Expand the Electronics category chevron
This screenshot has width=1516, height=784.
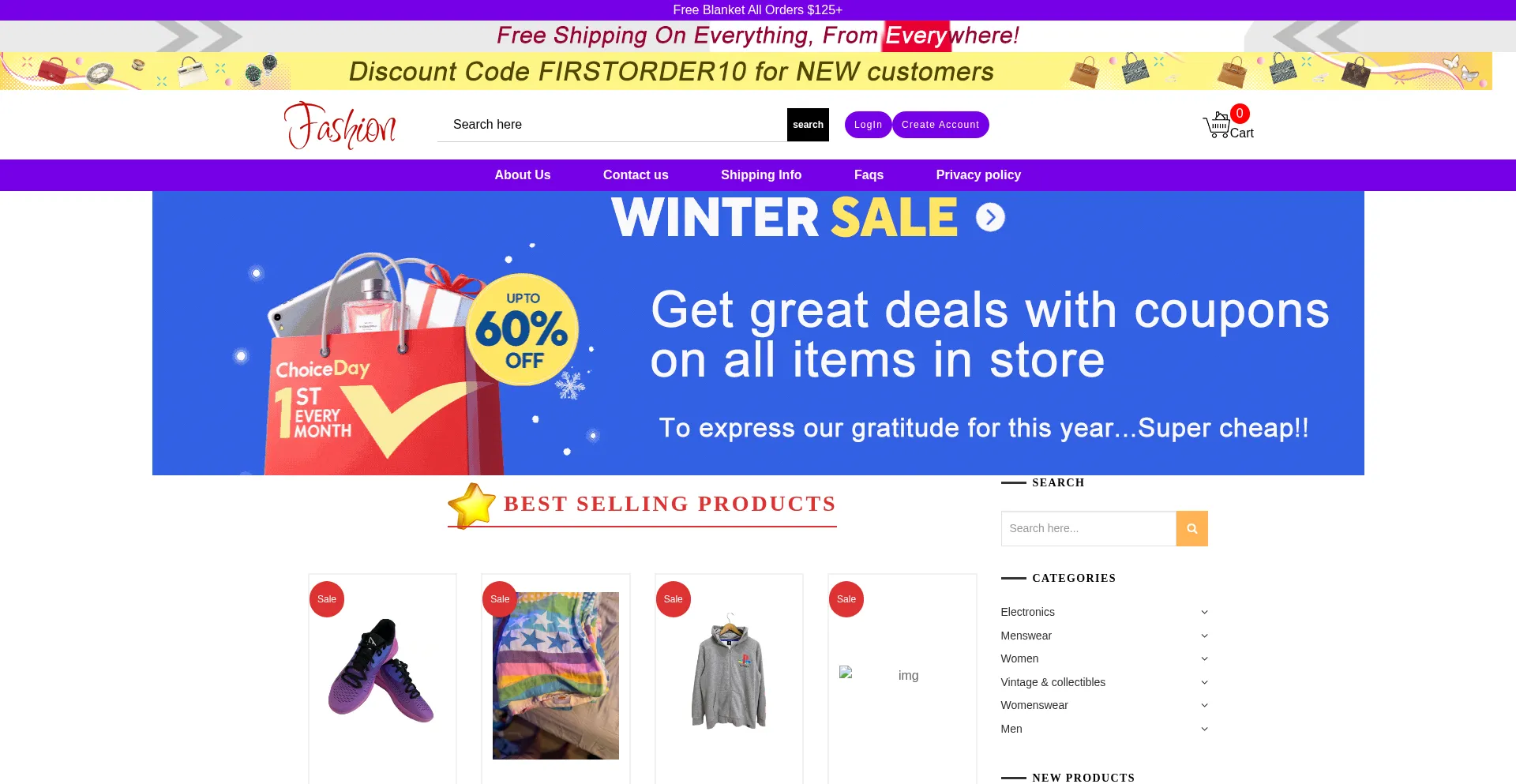point(1204,612)
